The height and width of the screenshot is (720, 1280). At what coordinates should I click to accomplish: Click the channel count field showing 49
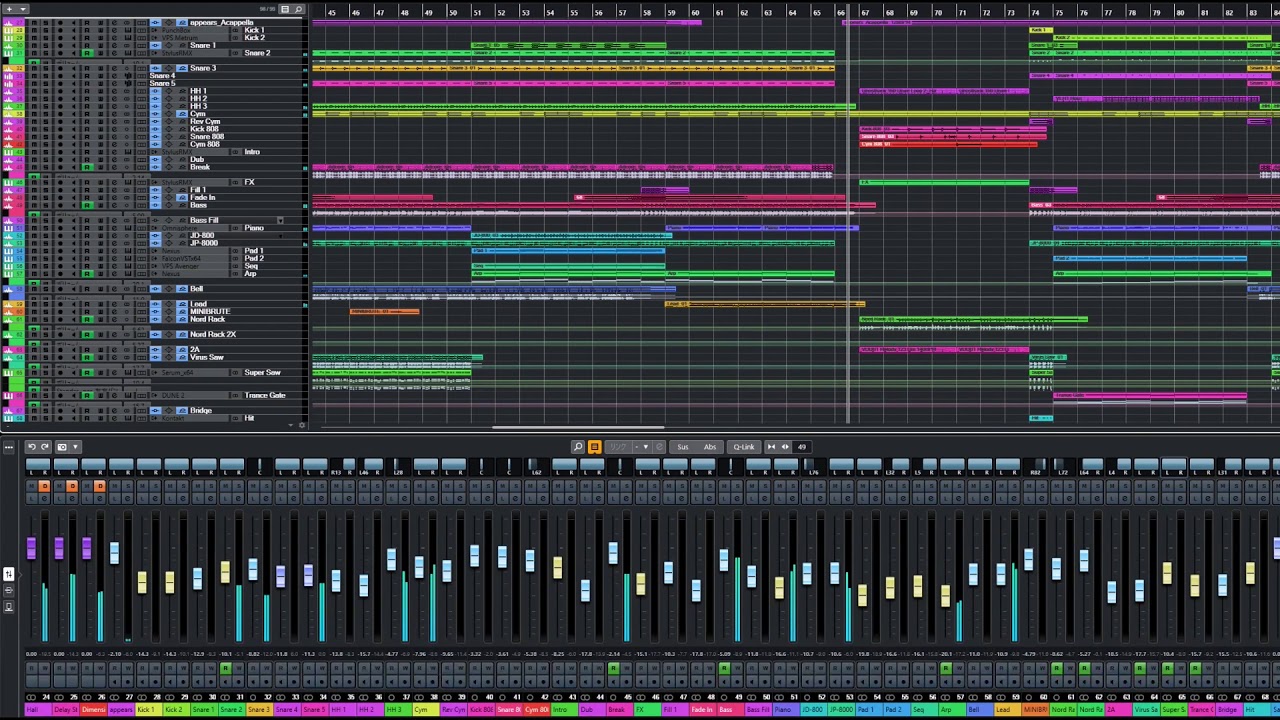[x=802, y=447]
